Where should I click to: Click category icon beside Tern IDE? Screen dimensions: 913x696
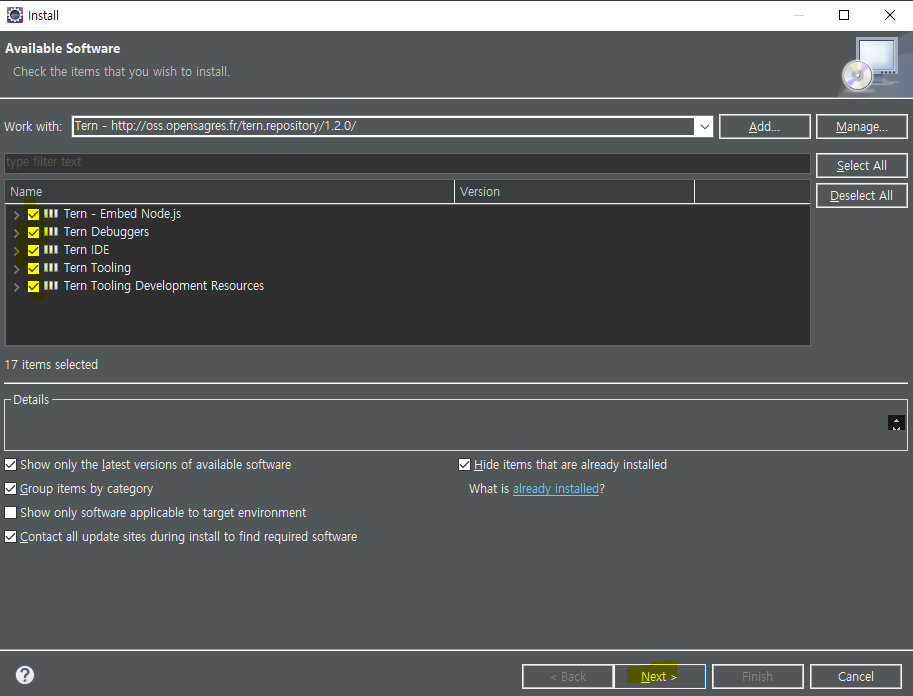(x=51, y=250)
